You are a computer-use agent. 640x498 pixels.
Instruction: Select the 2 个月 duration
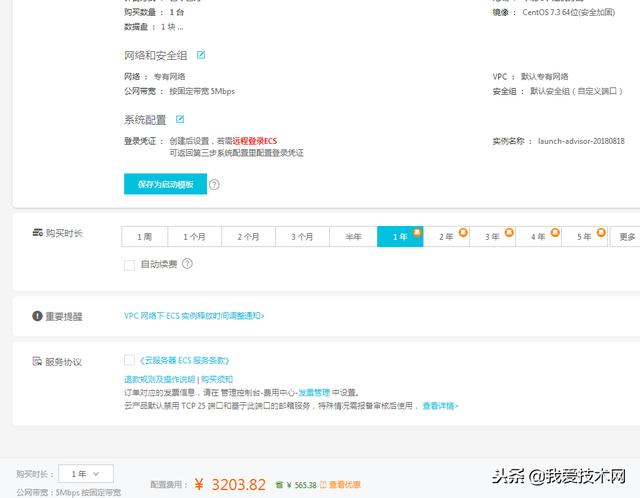coord(248,237)
